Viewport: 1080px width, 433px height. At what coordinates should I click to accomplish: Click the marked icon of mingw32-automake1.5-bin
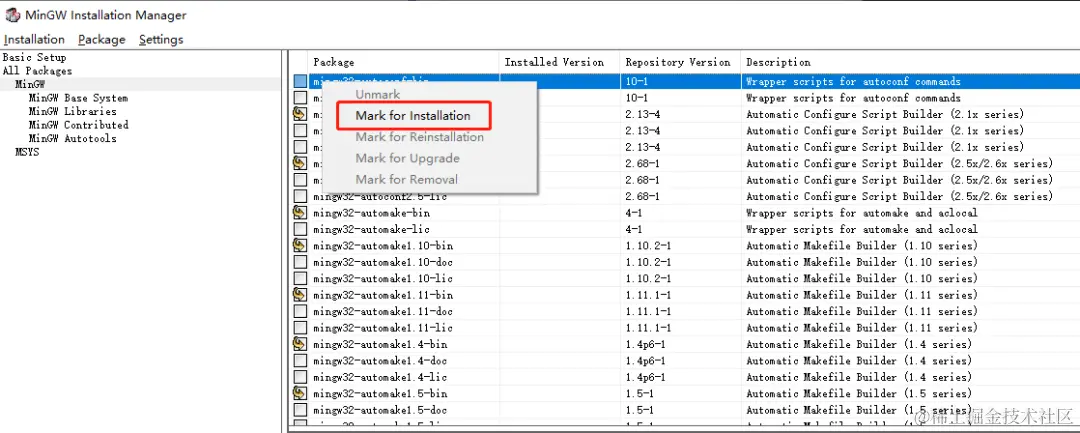click(300, 393)
